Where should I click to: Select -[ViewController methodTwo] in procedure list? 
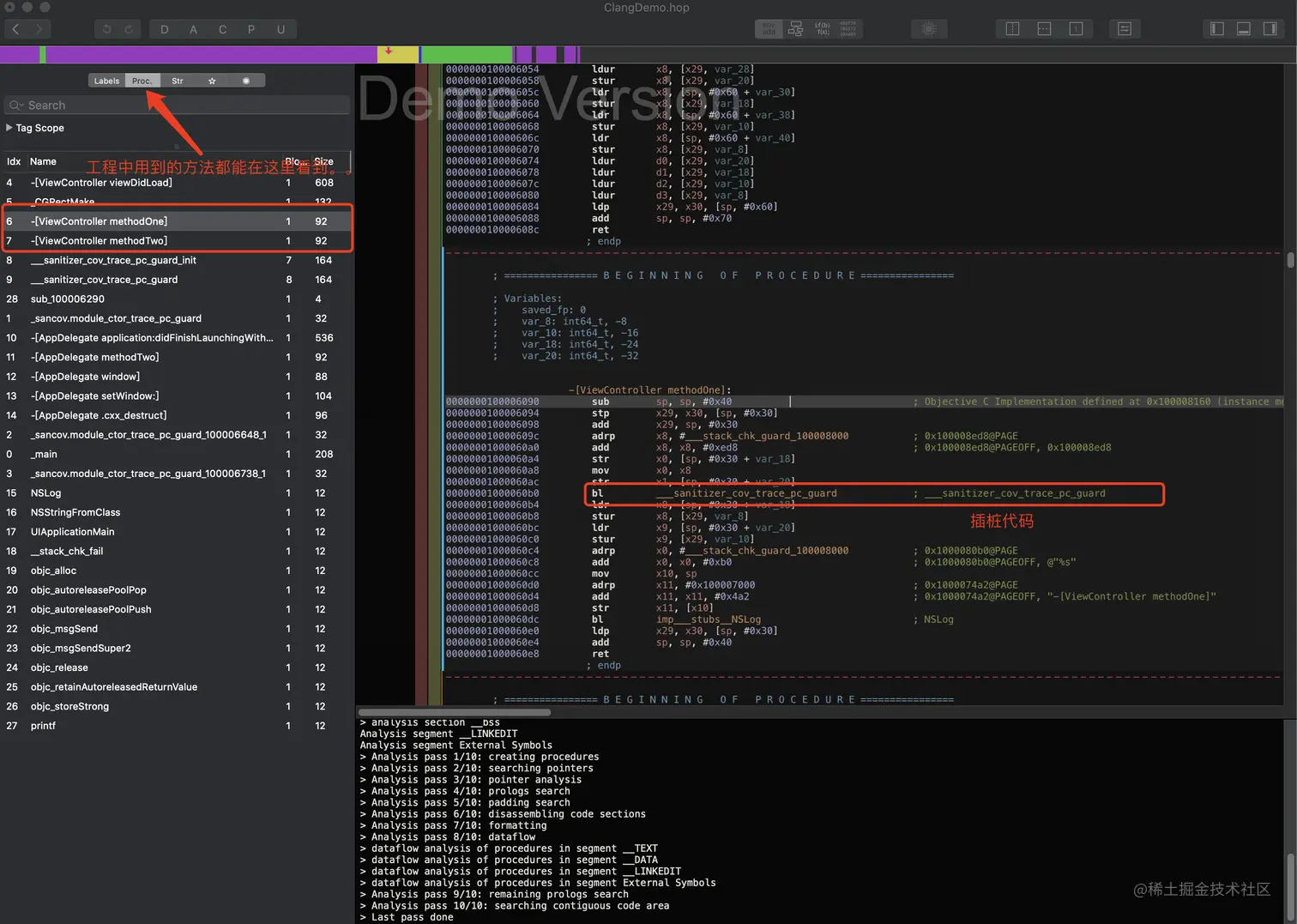click(x=100, y=241)
